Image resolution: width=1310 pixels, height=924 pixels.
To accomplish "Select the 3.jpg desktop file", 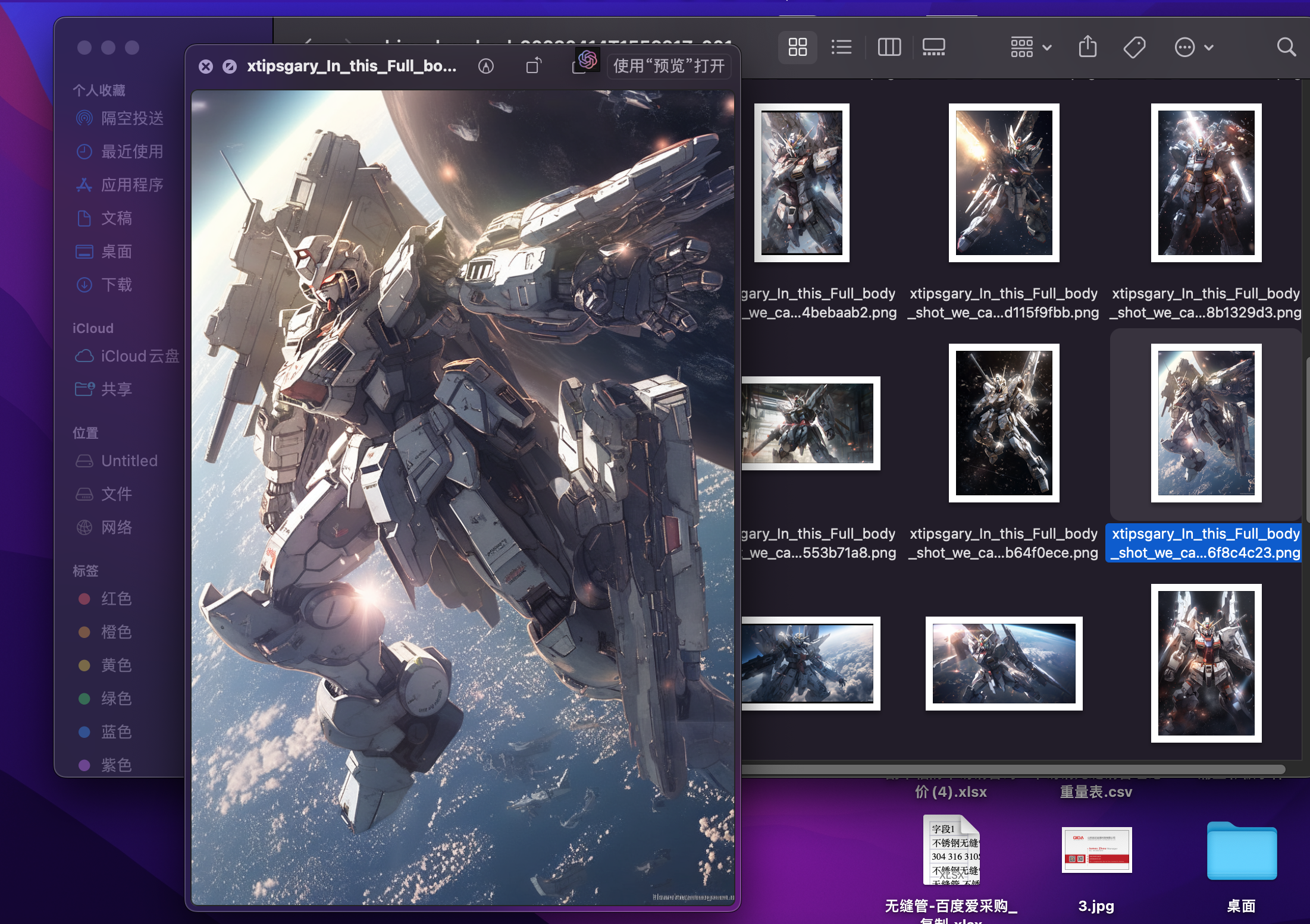I will click(1096, 850).
